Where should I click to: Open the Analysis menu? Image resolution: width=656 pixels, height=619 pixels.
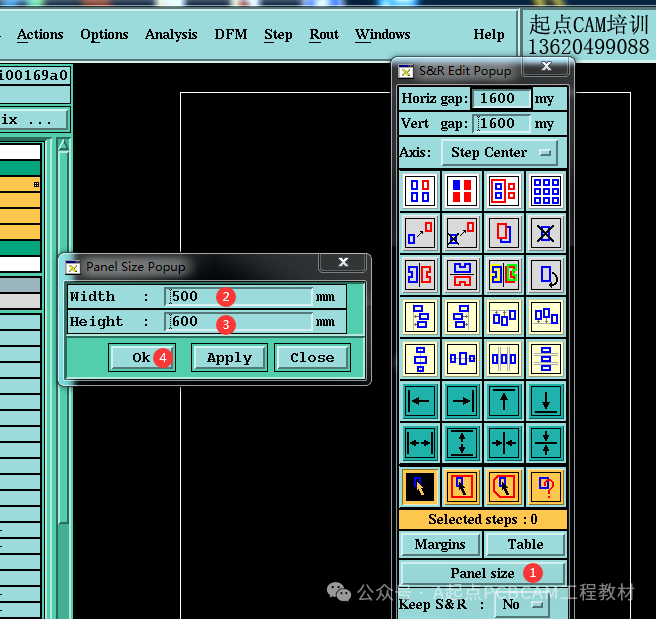[x=171, y=34]
